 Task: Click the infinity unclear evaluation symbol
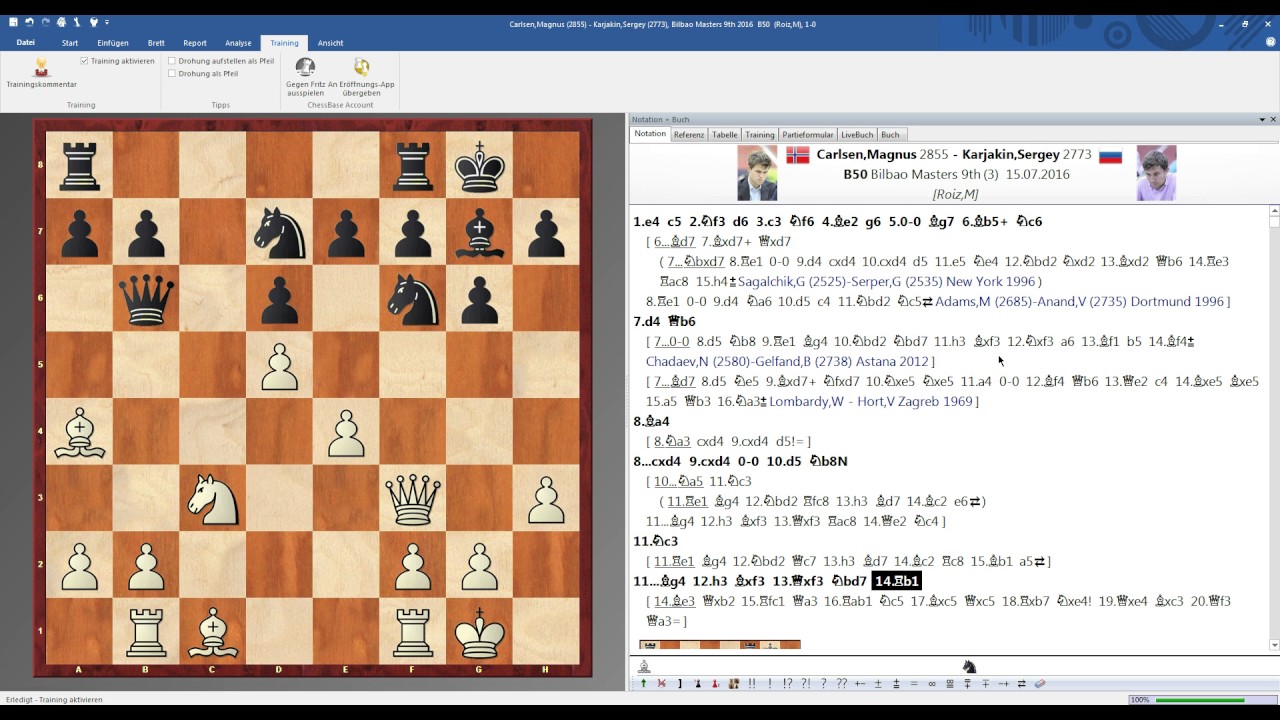[932, 684]
